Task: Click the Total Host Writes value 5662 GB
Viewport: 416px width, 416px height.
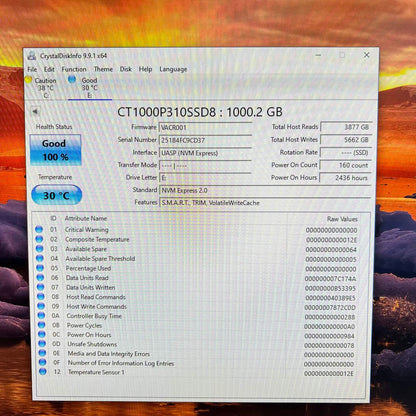Action: tap(346, 140)
